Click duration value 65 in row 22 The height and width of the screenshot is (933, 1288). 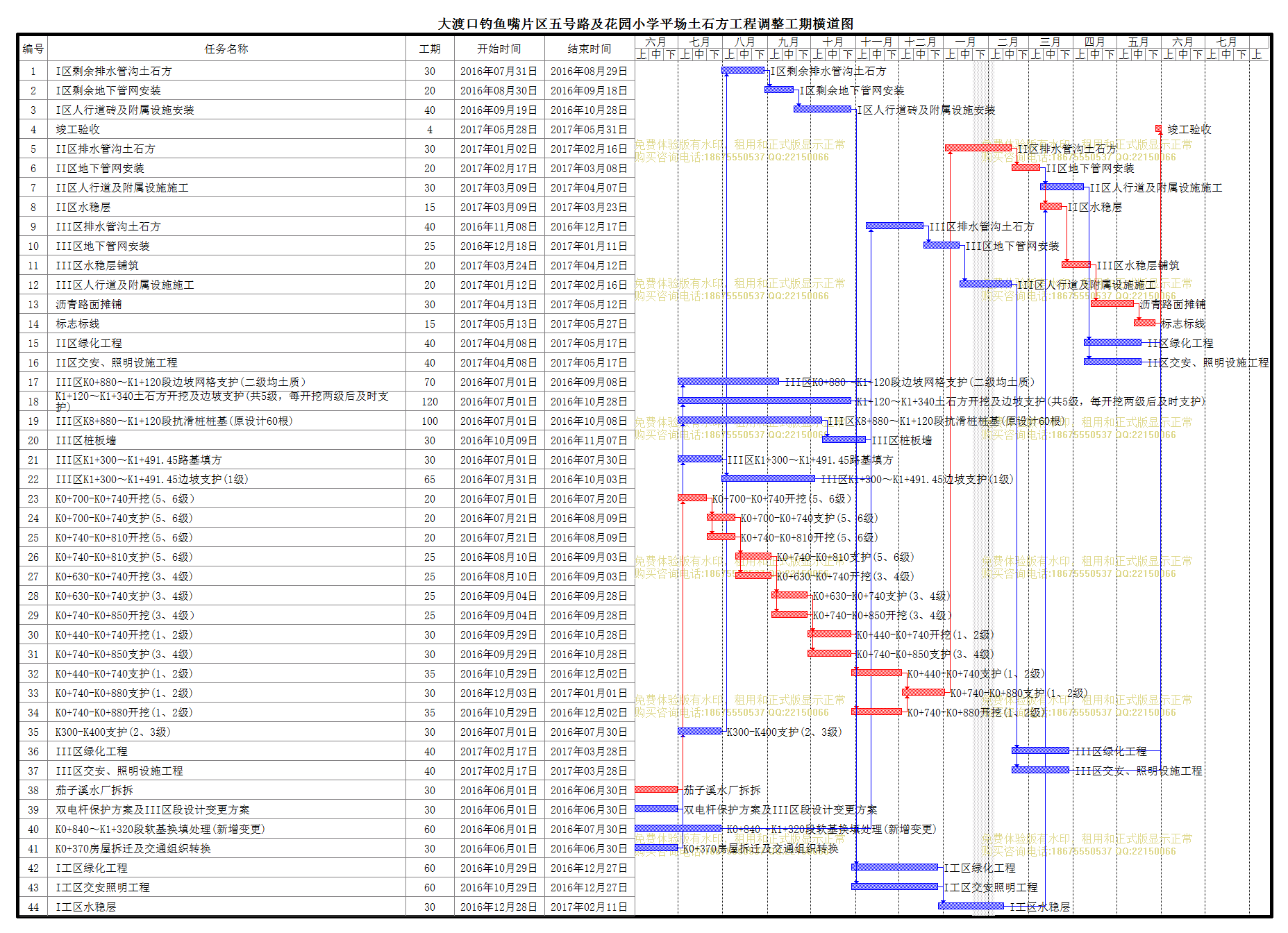(430, 479)
